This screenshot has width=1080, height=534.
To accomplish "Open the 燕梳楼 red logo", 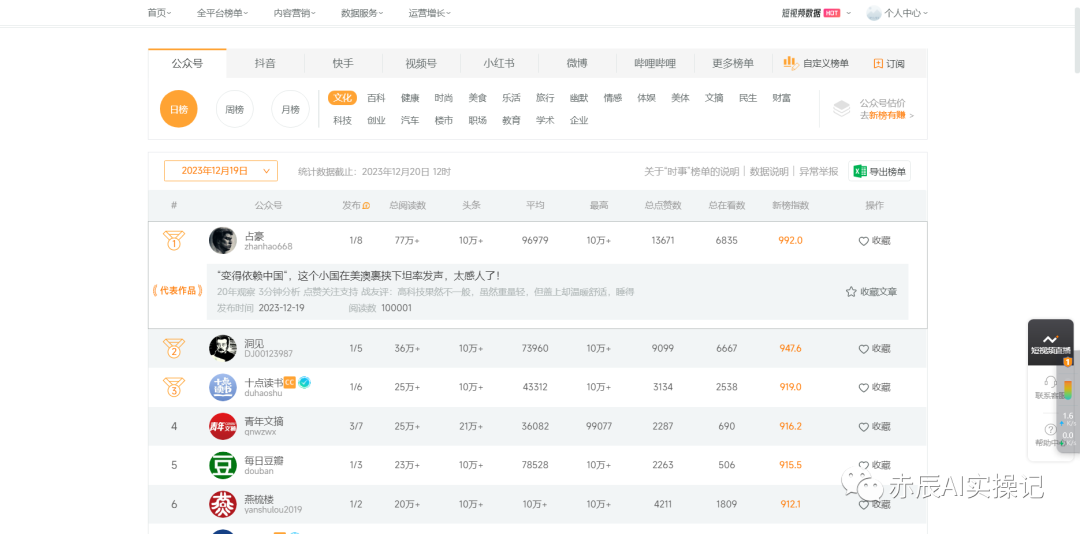I will click(x=222, y=504).
